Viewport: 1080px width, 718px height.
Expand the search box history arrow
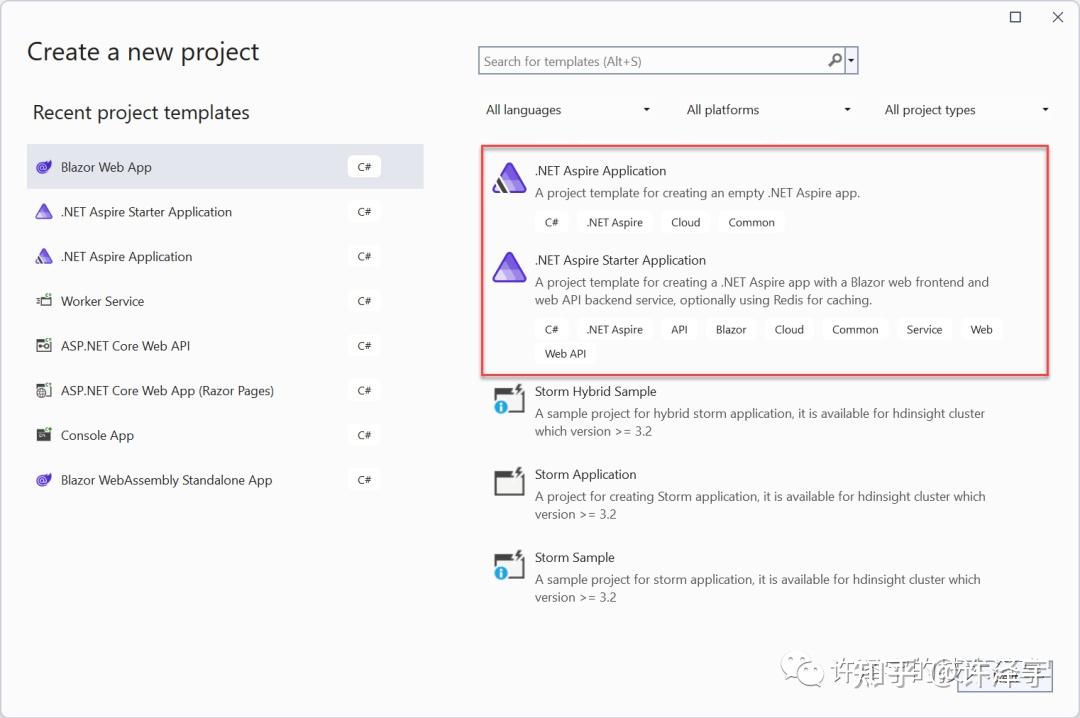click(x=852, y=60)
